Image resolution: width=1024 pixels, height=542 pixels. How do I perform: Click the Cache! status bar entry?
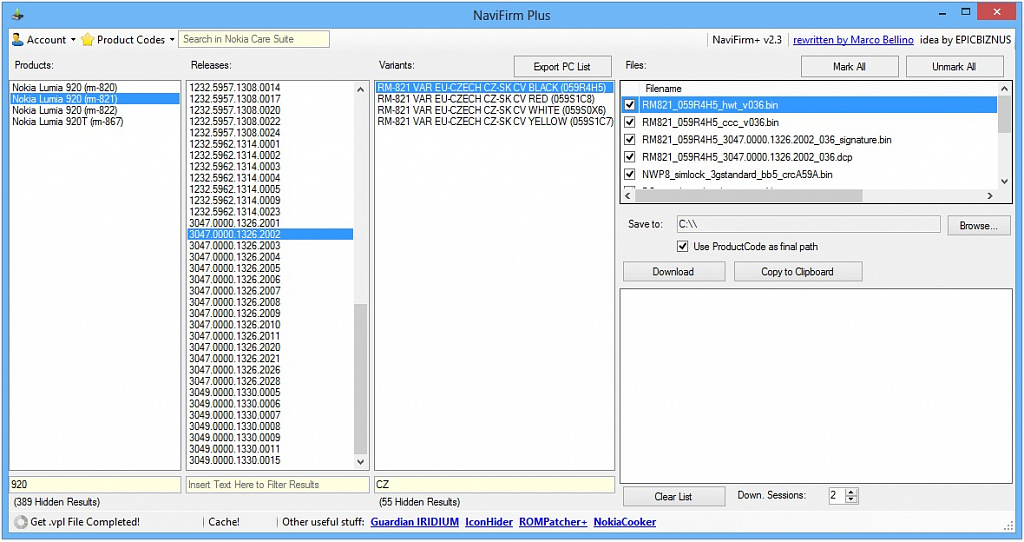pos(224,522)
